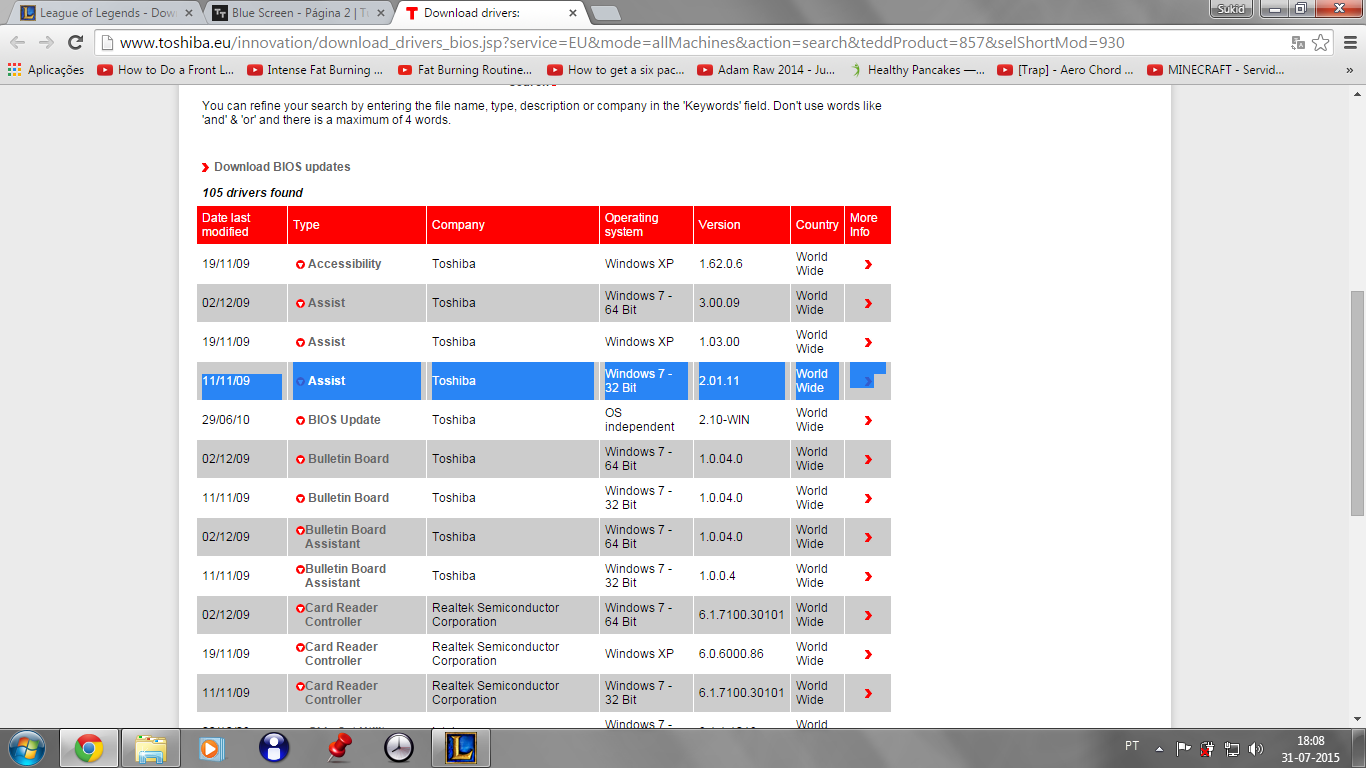This screenshot has height=768, width=1366.
Task: Click the Operating system column header
Action: (646, 225)
